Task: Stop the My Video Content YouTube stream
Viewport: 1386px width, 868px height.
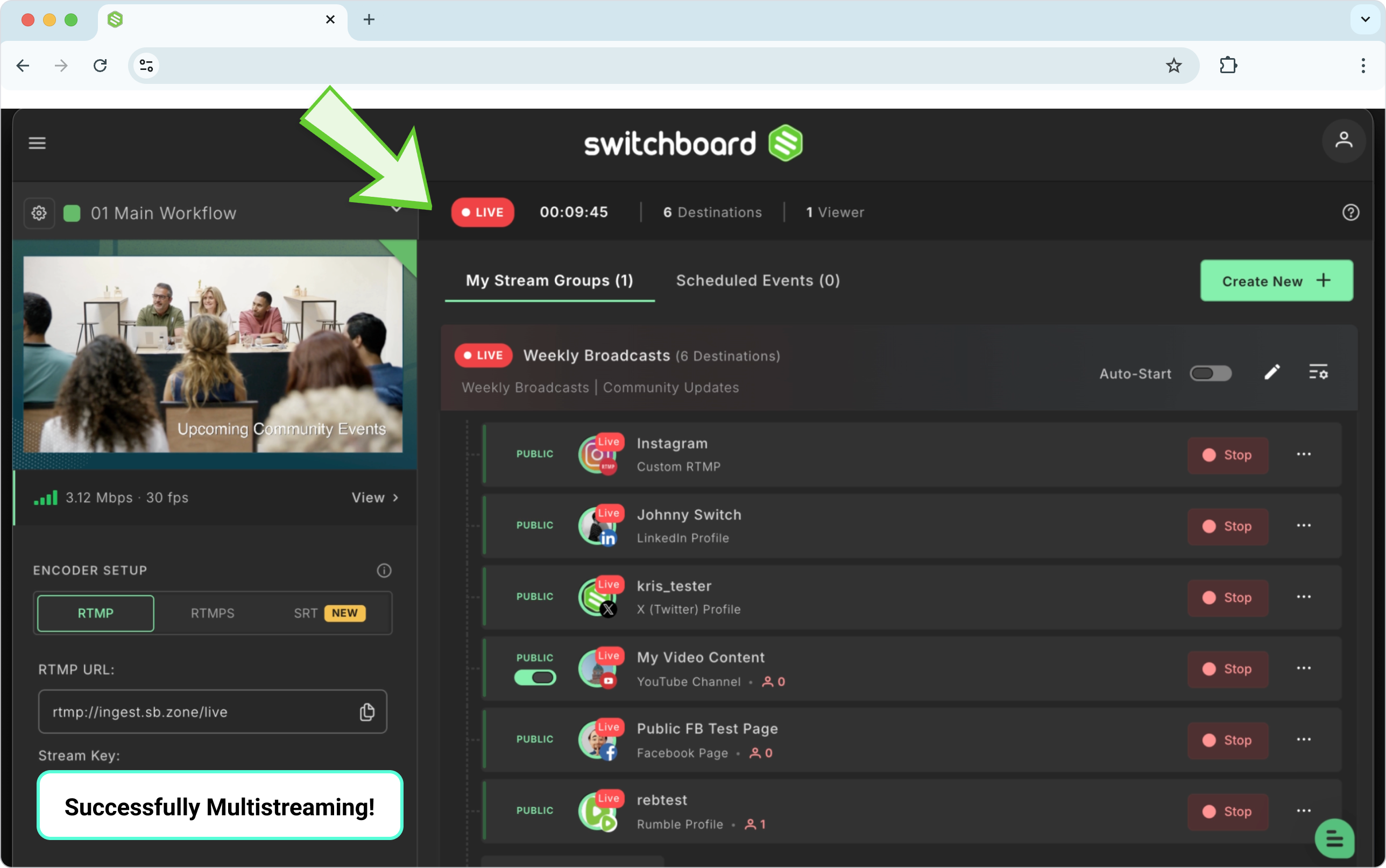Action: pyautogui.click(x=1227, y=670)
